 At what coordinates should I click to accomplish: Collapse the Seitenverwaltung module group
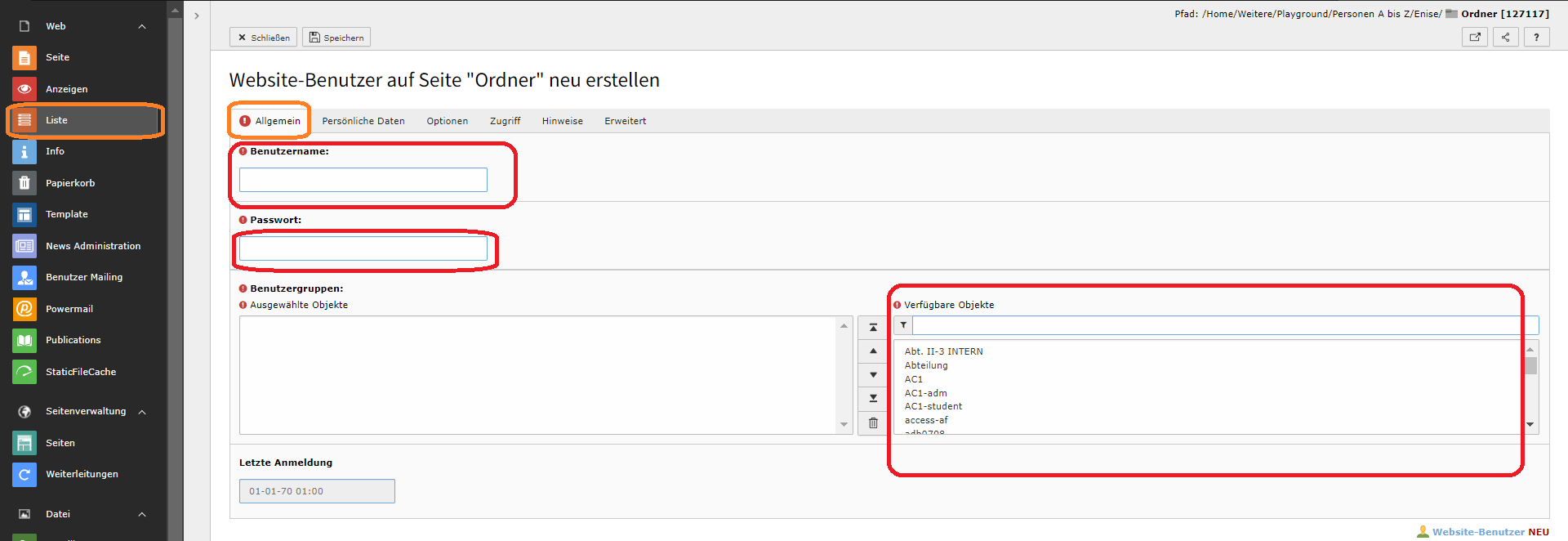pos(142,412)
